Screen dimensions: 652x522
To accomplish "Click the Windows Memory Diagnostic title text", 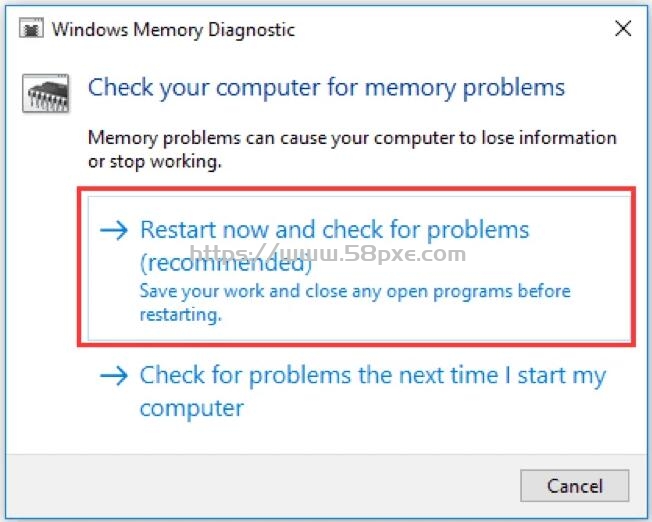I will (x=173, y=30).
